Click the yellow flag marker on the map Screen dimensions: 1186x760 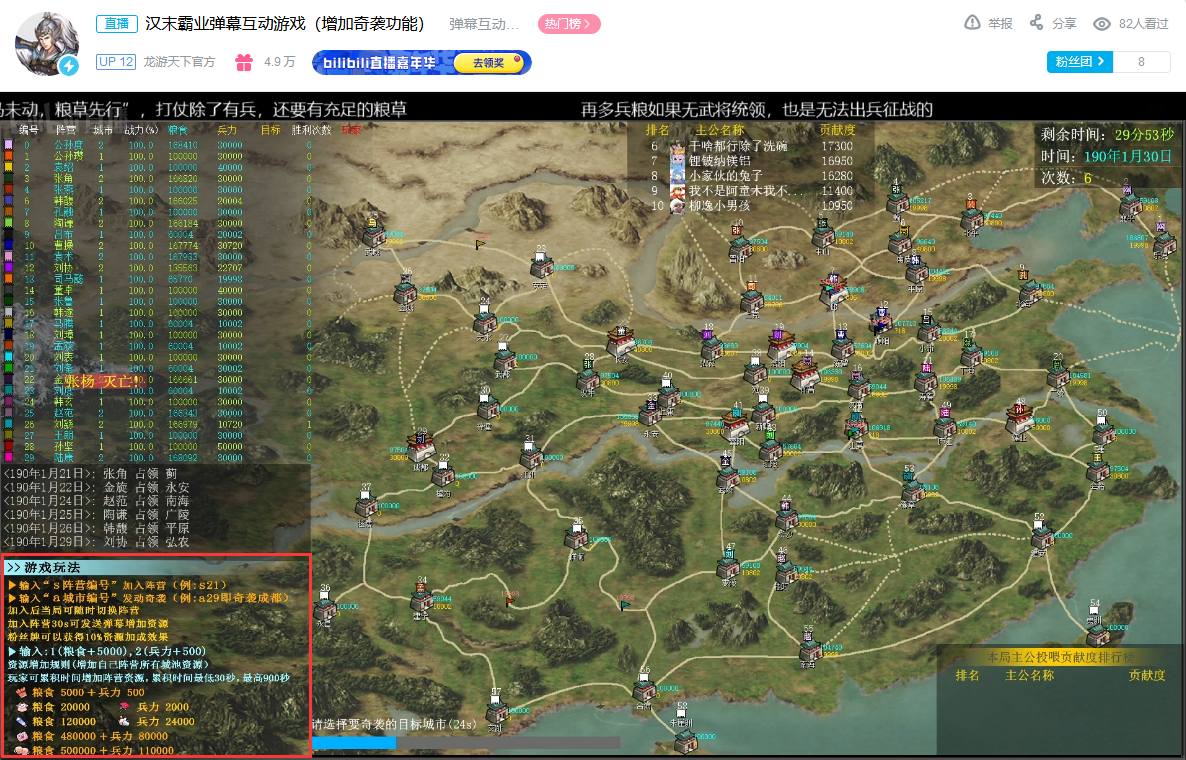[x=480, y=244]
